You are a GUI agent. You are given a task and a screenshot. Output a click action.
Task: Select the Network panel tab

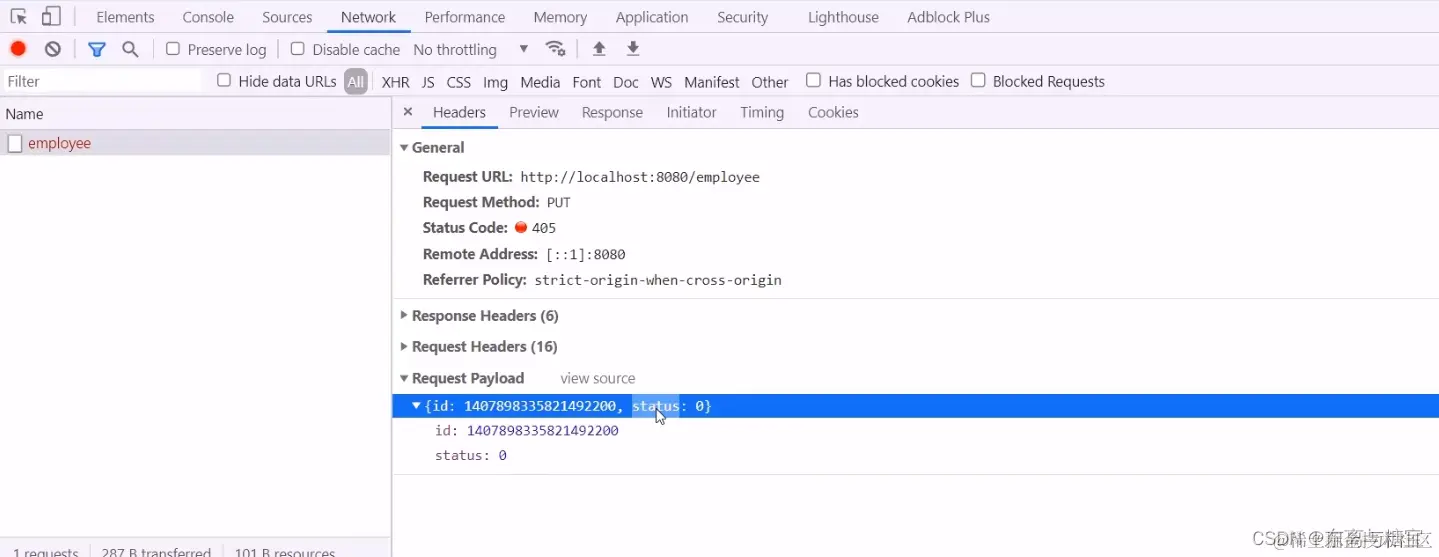click(368, 17)
